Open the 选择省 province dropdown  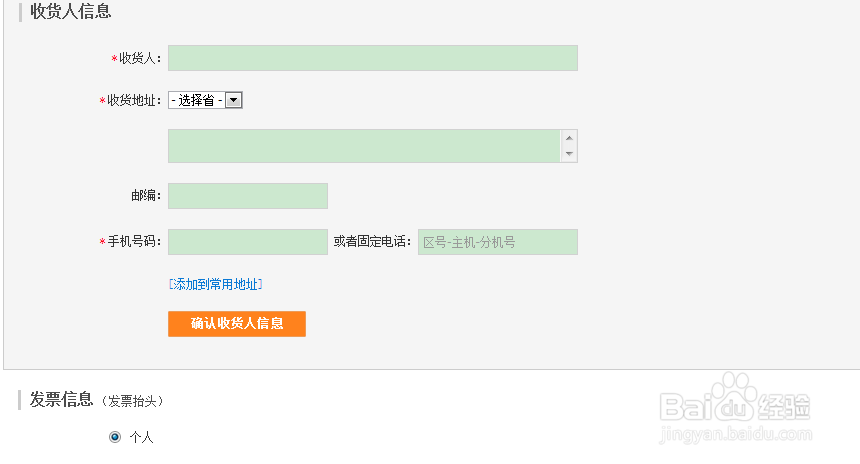(x=206, y=100)
